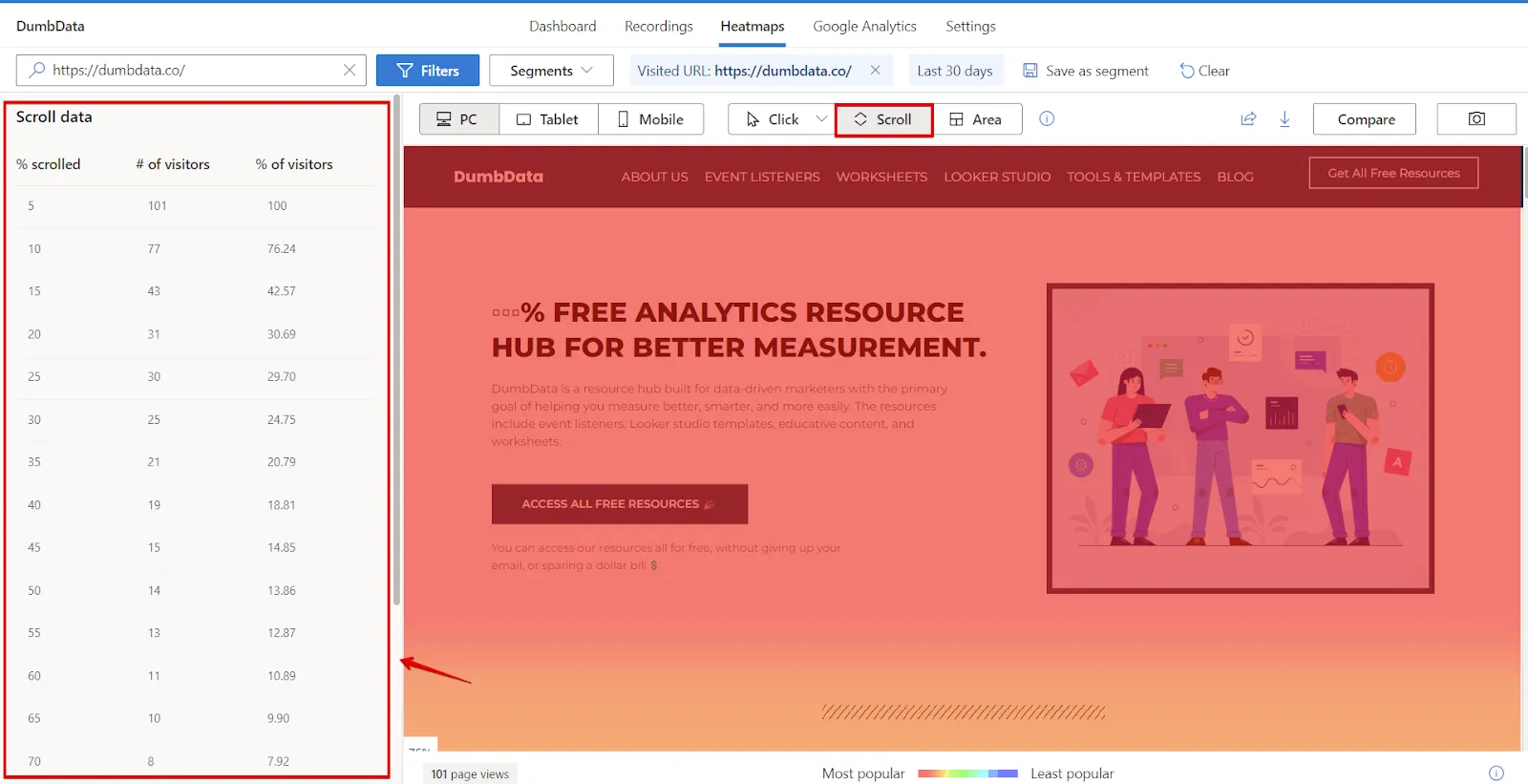Click the popularity color gradient legend
The height and width of the screenshot is (784, 1528).
[967, 773]
